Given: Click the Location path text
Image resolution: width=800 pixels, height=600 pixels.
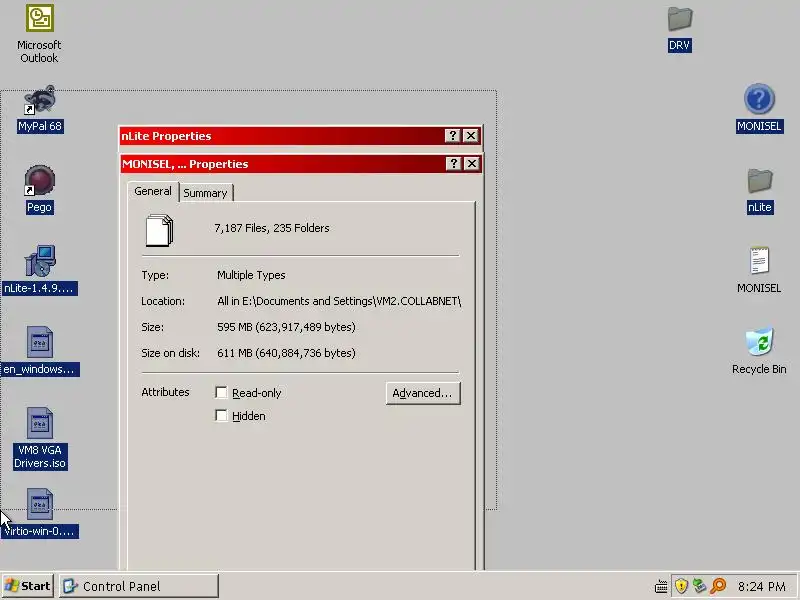Looking at the screenshot, I should click(x=339, y=301).
